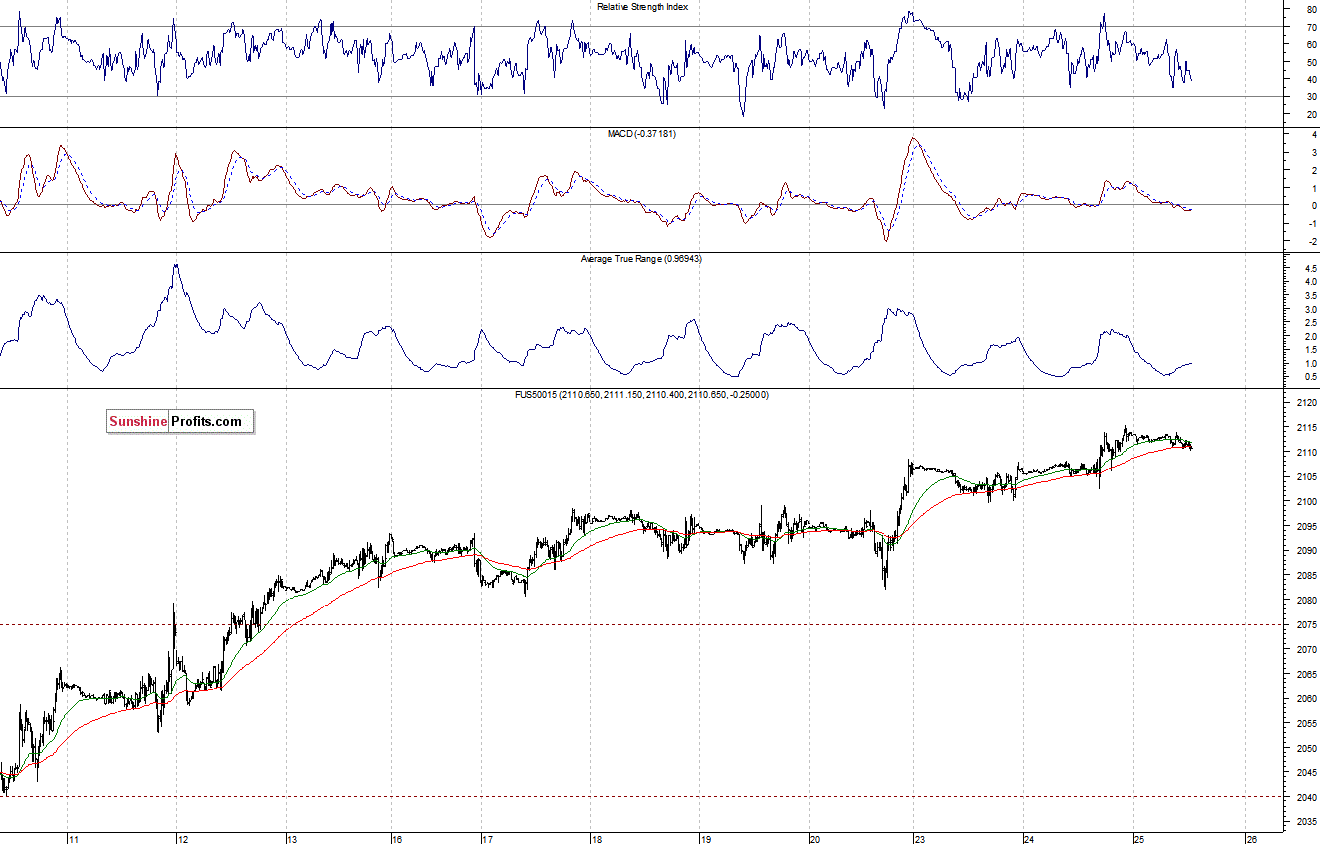Viewport: 1320px width, 844px height.
Task: Click date label 12 on the time axis
Action: coord(183,838)
